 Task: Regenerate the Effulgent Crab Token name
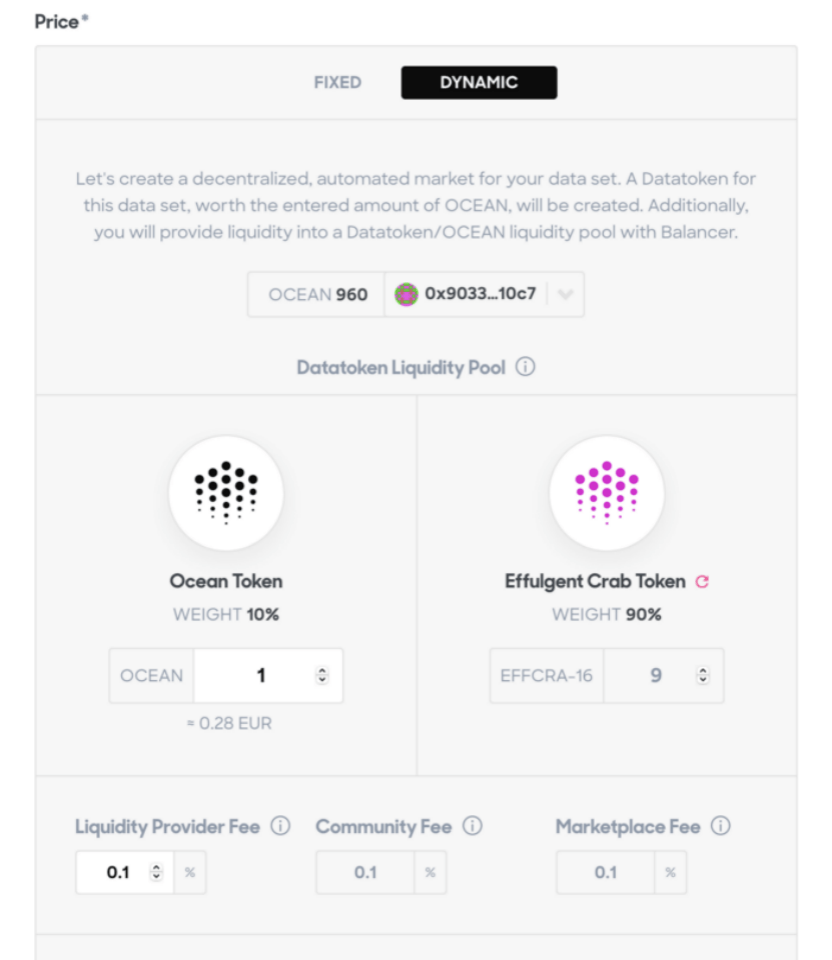(701, 582)
